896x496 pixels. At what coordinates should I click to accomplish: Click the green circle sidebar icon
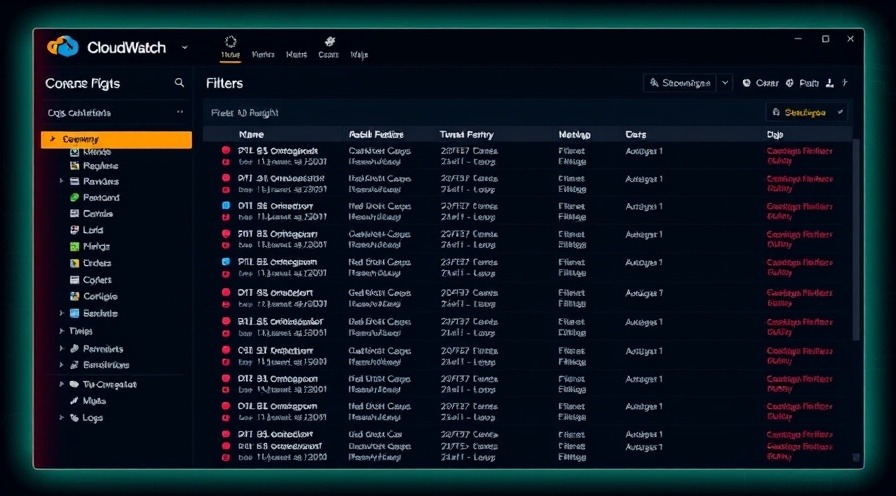point(74,197)
